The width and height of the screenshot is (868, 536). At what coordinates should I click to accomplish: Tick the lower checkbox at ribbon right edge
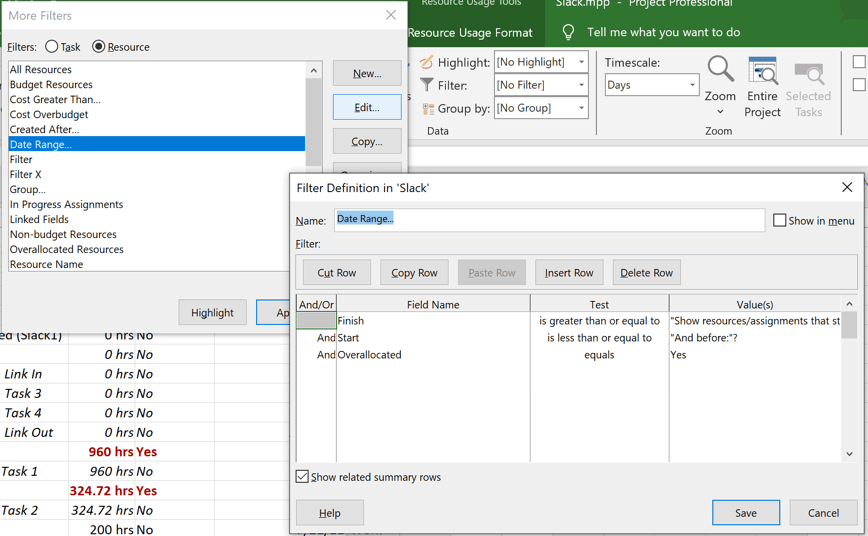coord(859,85)
